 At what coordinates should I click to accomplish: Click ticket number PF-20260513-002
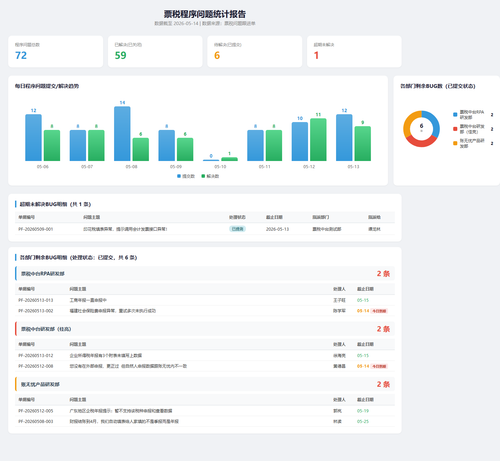click(36, 311)
